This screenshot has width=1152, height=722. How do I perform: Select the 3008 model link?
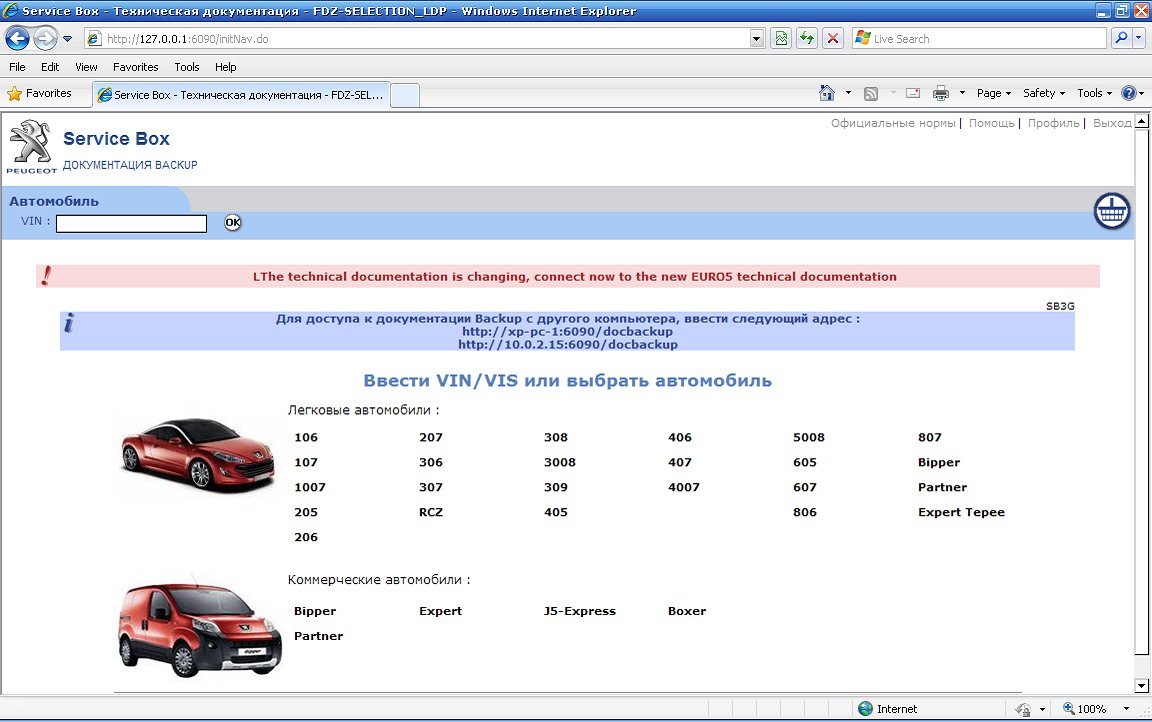point(560,462)
